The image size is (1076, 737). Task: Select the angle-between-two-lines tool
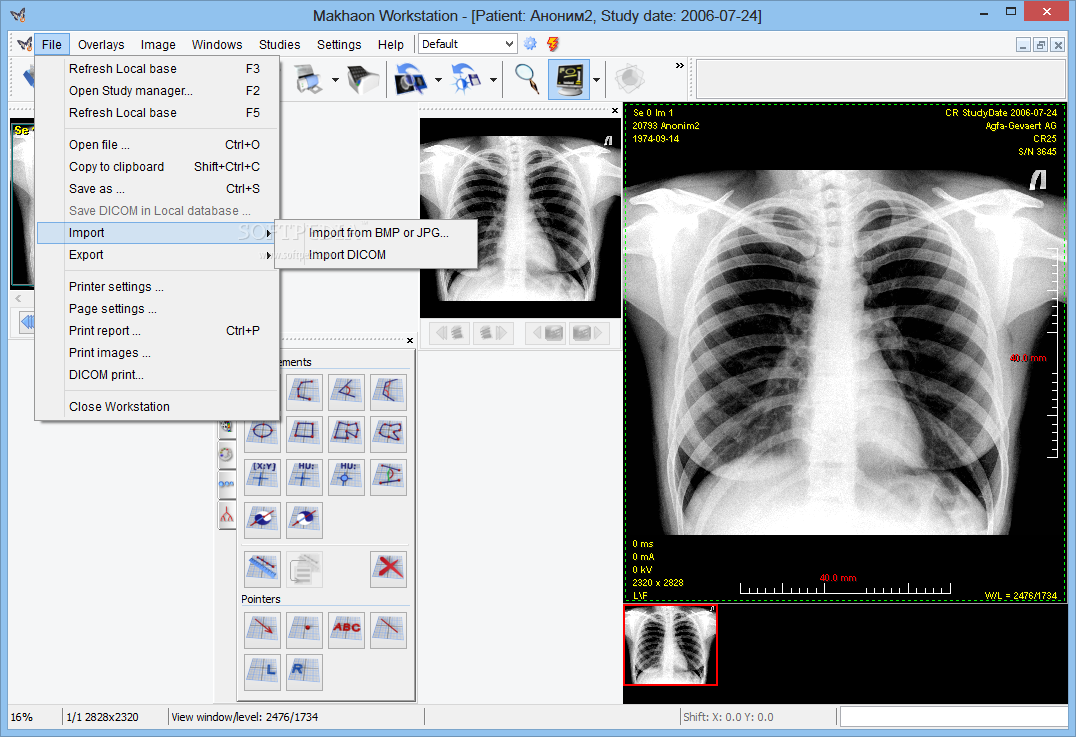[388, 478]
